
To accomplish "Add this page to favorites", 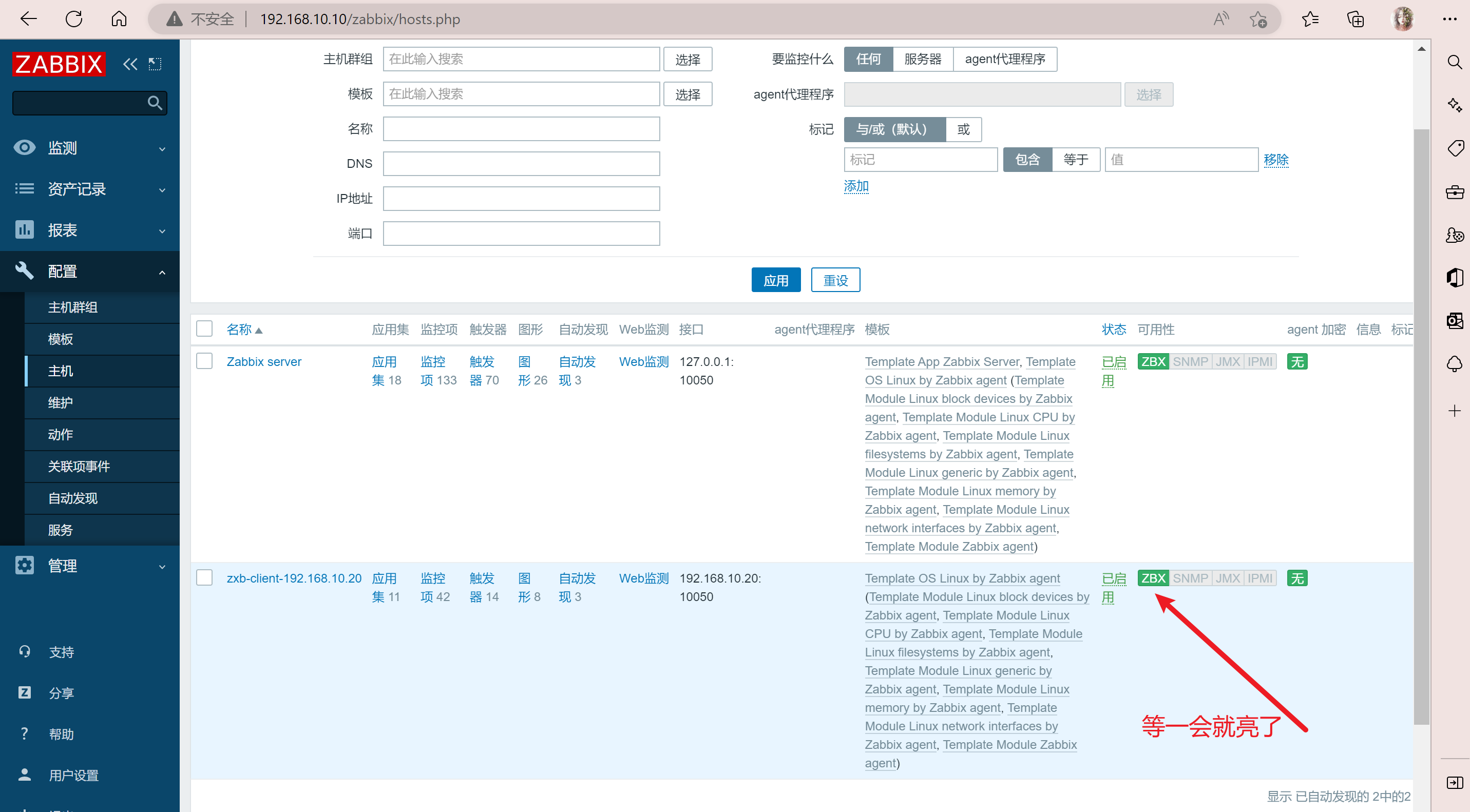I will point(1258,20).
